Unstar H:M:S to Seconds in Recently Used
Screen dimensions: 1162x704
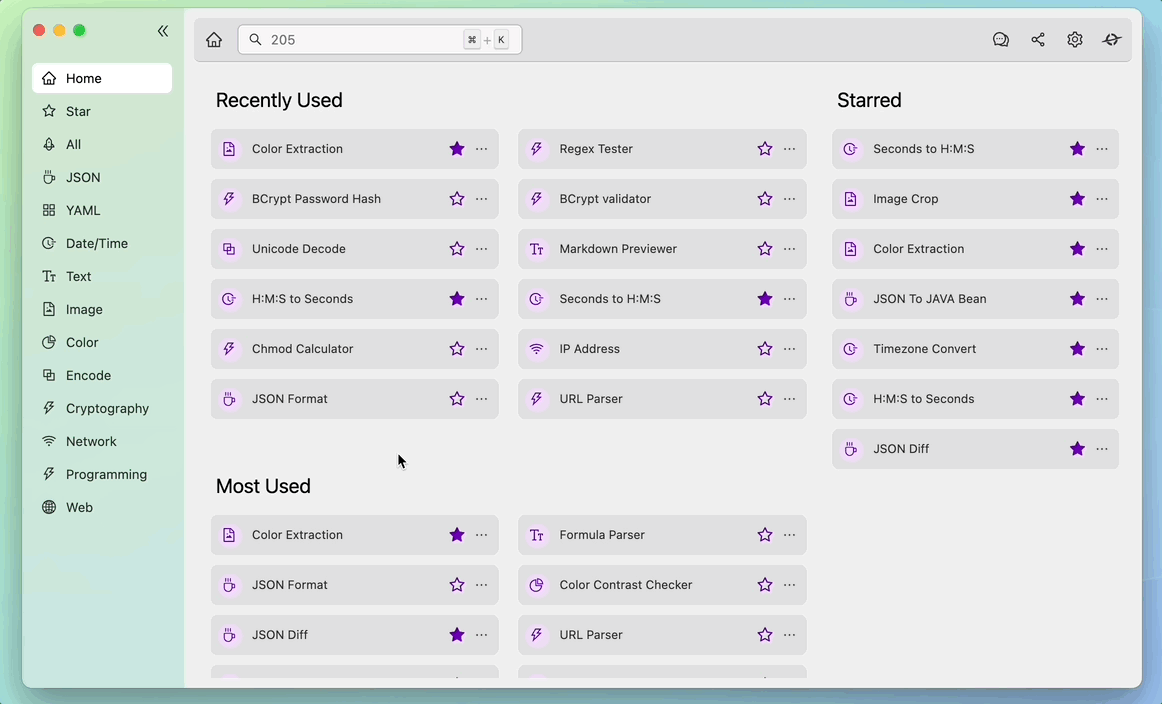pyautogui.click(x=457, y=299)
